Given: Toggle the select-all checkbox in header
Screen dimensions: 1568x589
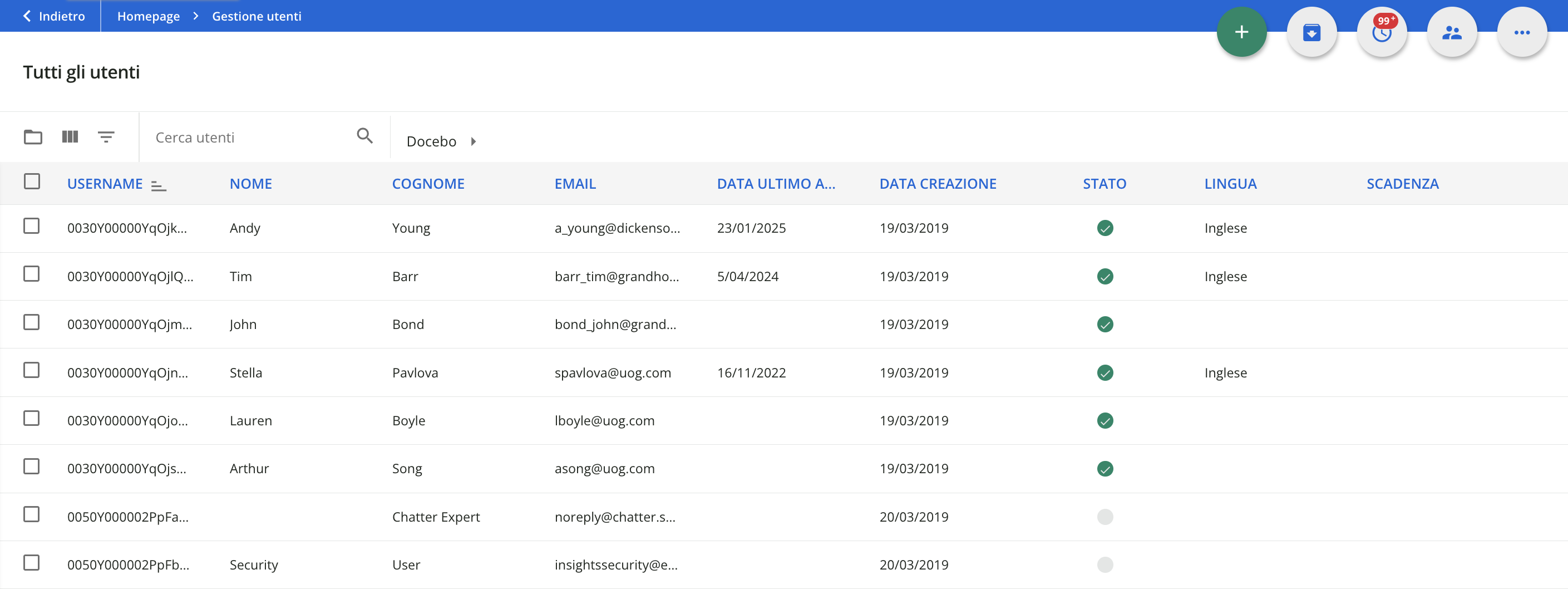Looking at the screenshot, I should click(32, 181).
